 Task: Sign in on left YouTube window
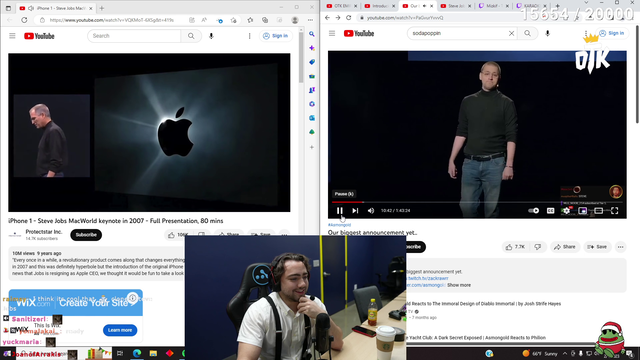[x=276, y=36]
